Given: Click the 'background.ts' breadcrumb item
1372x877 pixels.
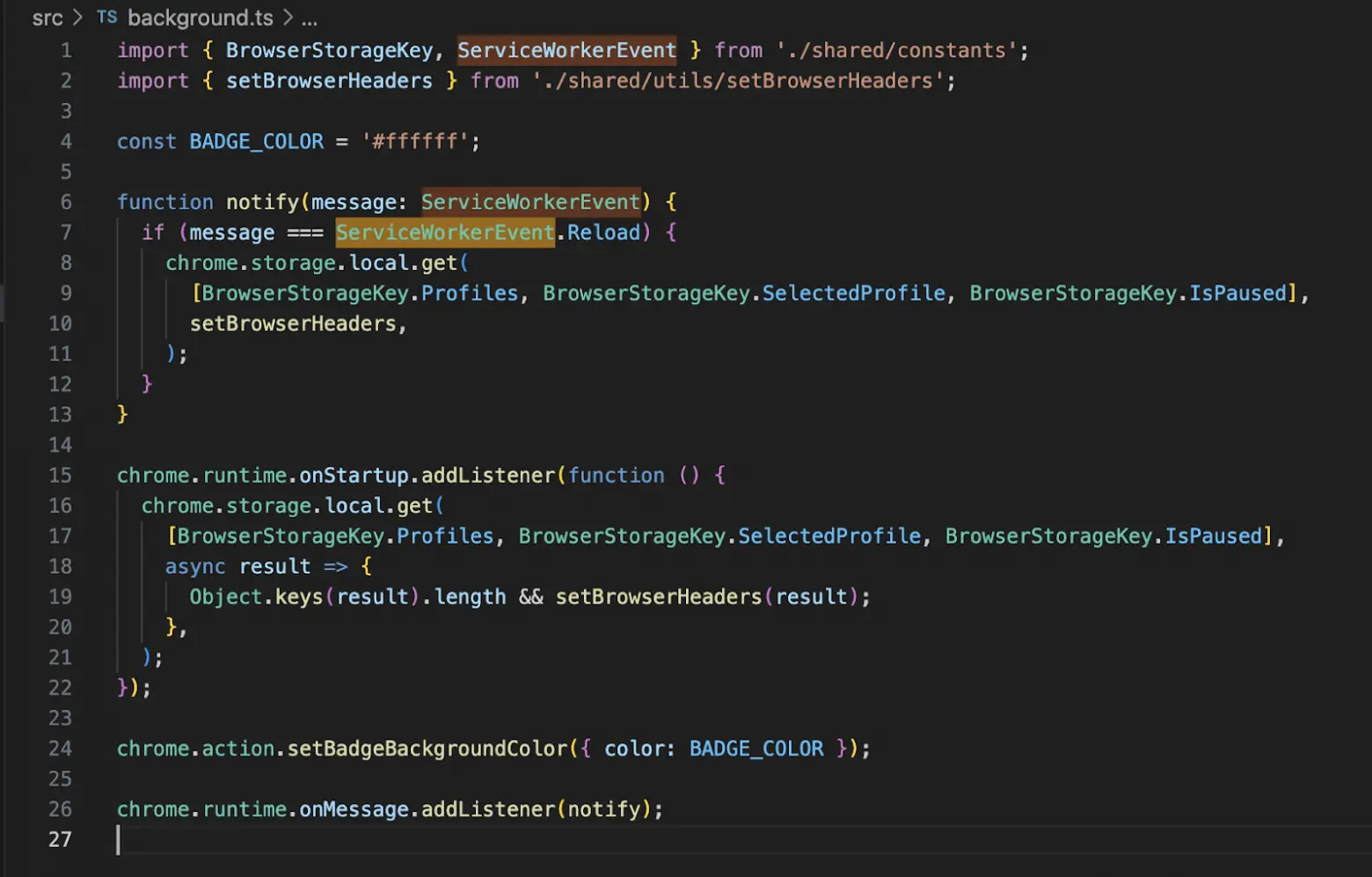Looking at the screenshot, I should (x=200, y=18).
